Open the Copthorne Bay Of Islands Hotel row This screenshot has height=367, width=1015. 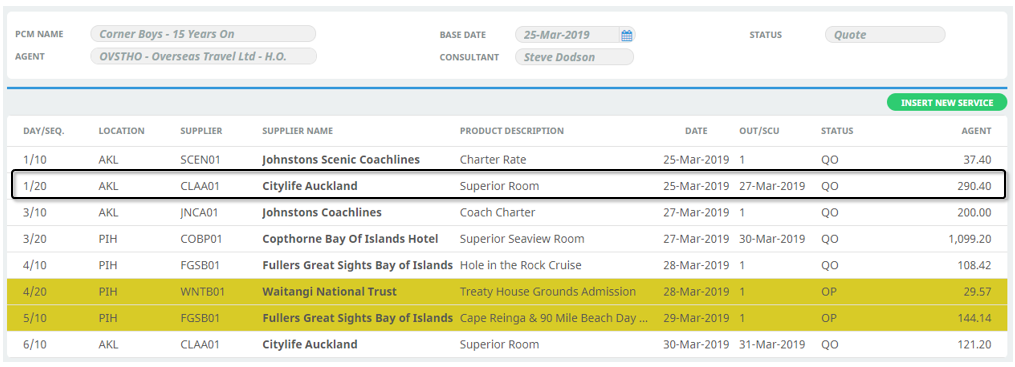coord(508,239)
